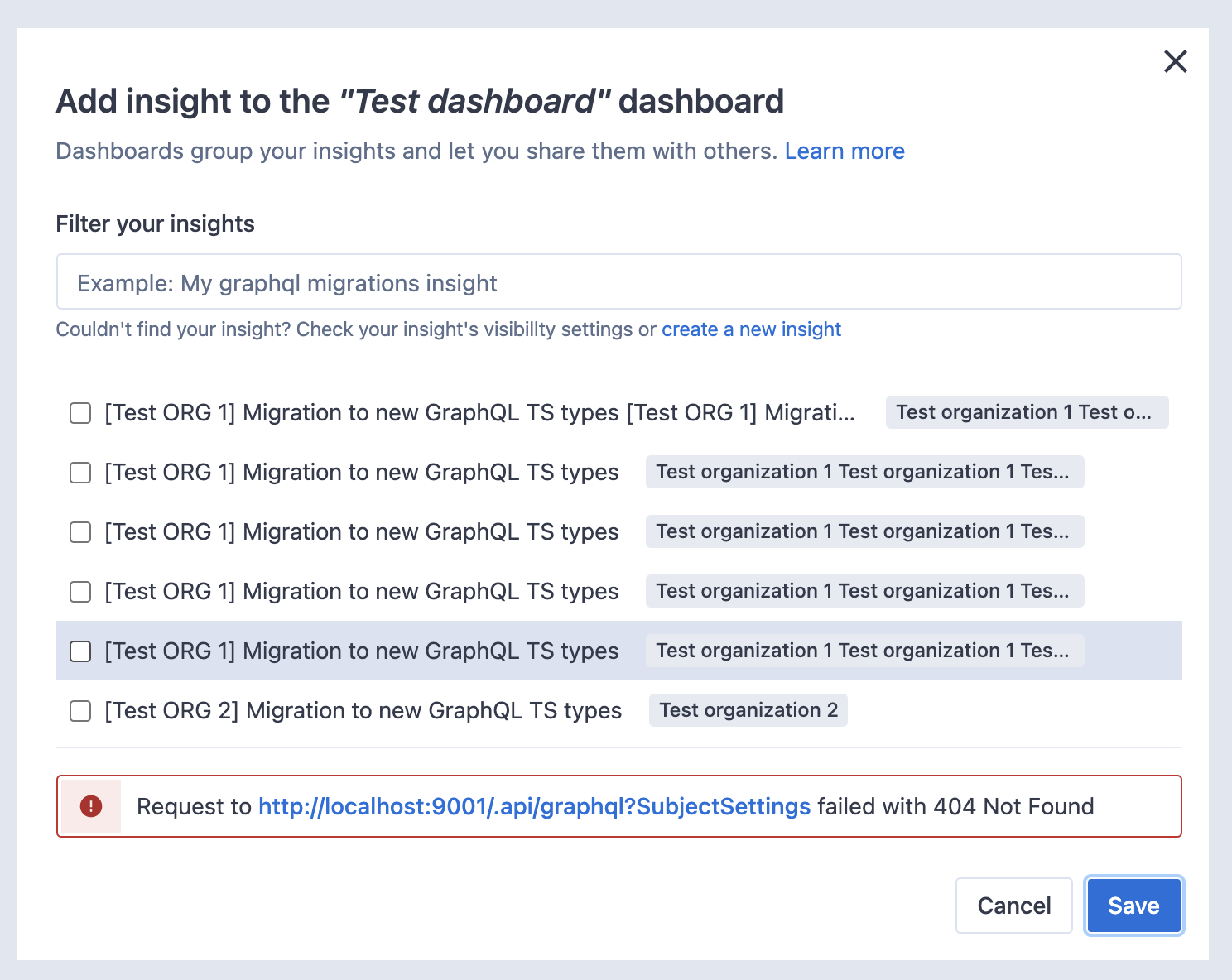Image resolution: width=1232 pixels, height=980 pixels.
Task: Follow the create a new insight link
Action: click(x=751, y=329)
